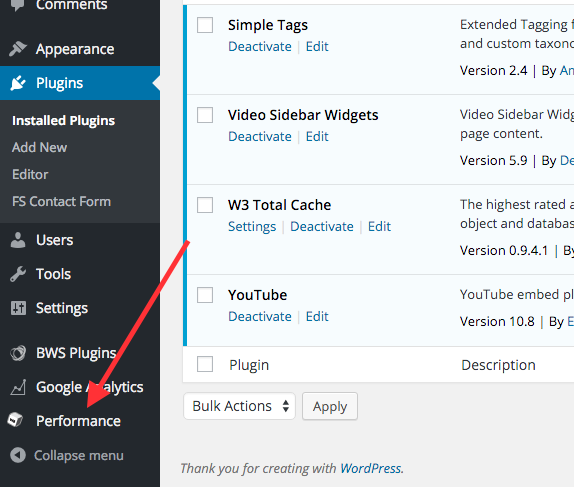Tick the Simple Tags checkbox

click(x=205, y=25)
